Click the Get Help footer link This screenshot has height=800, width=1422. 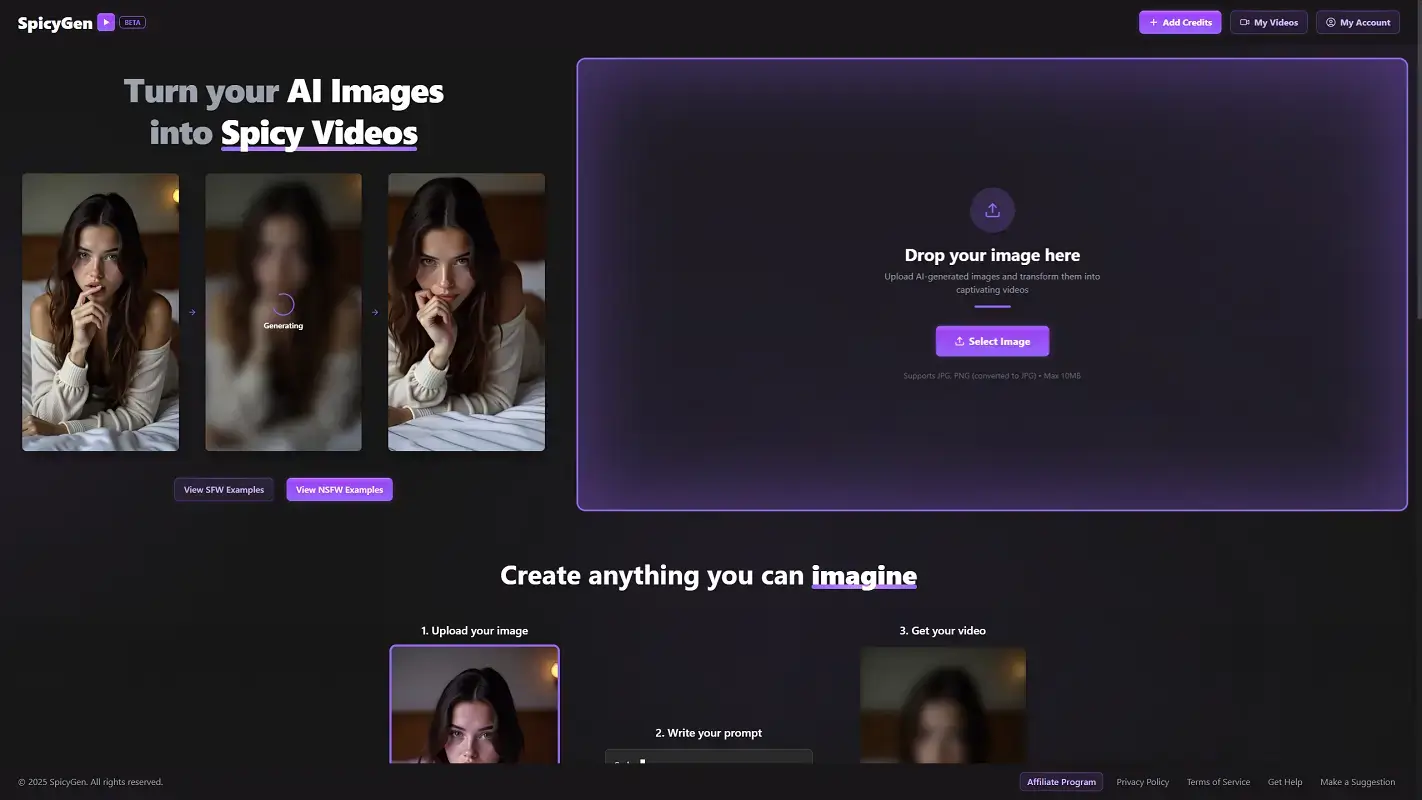[1285, 782]
